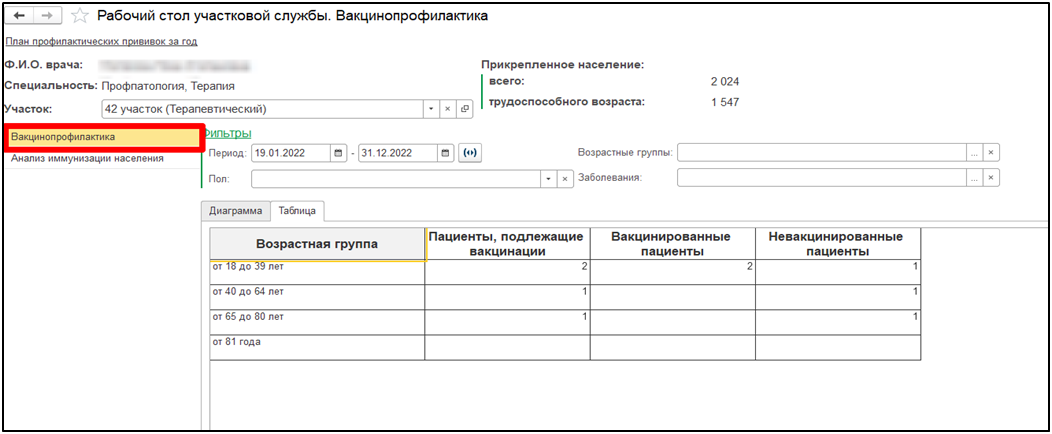This screenshot has height=434, width=1052.
Task: Open calendar for period start date
Action: pyautogui.click(x=339, y=153)
